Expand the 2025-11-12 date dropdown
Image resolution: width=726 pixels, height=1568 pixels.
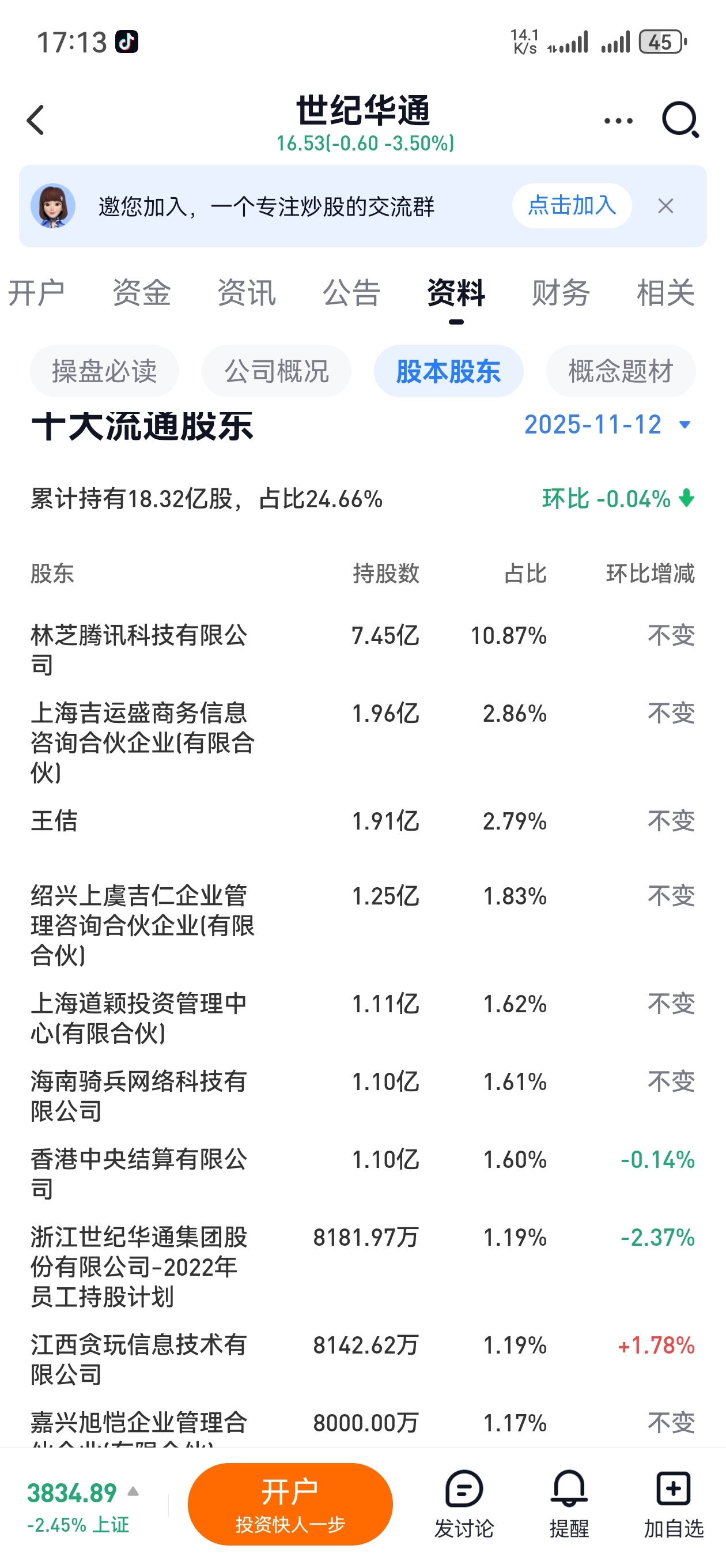[608, 424]
